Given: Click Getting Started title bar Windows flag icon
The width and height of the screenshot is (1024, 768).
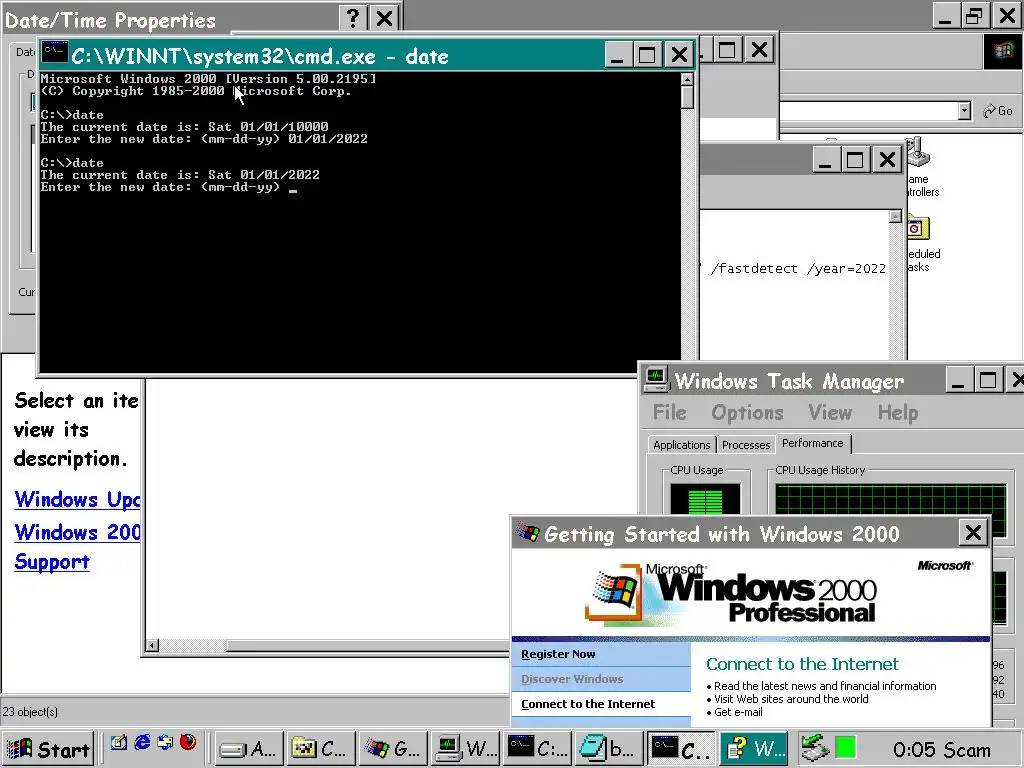Looking at the screenshot, I should [x=528, y=532].
